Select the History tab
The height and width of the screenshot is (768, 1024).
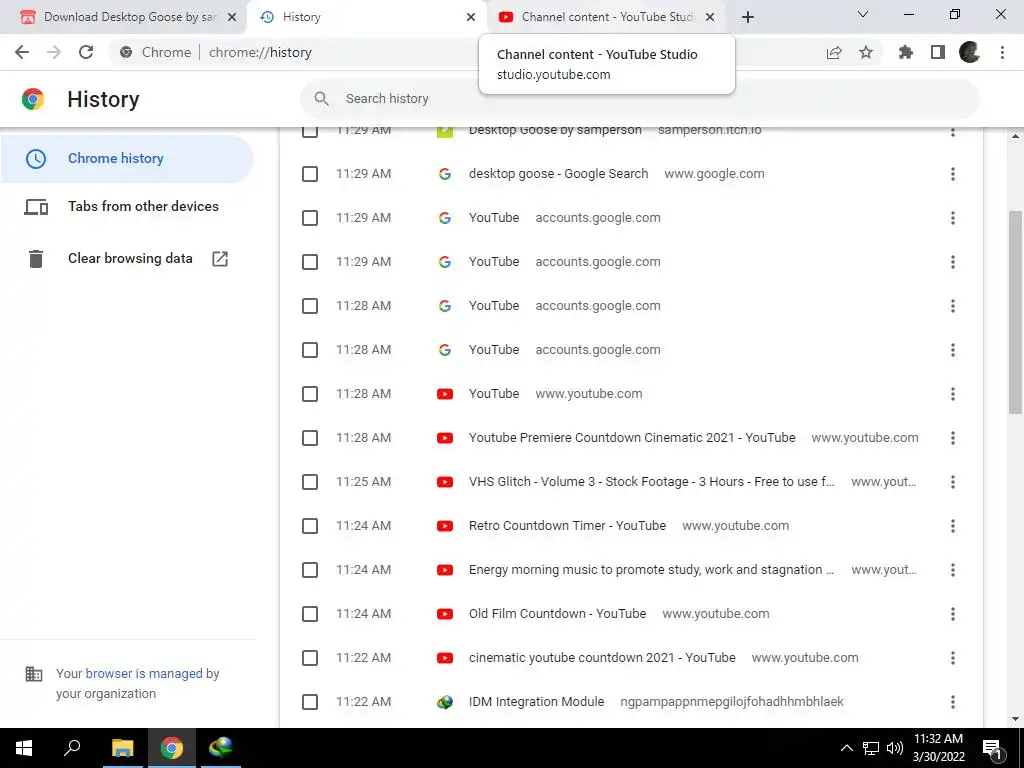tap(367, 17)
